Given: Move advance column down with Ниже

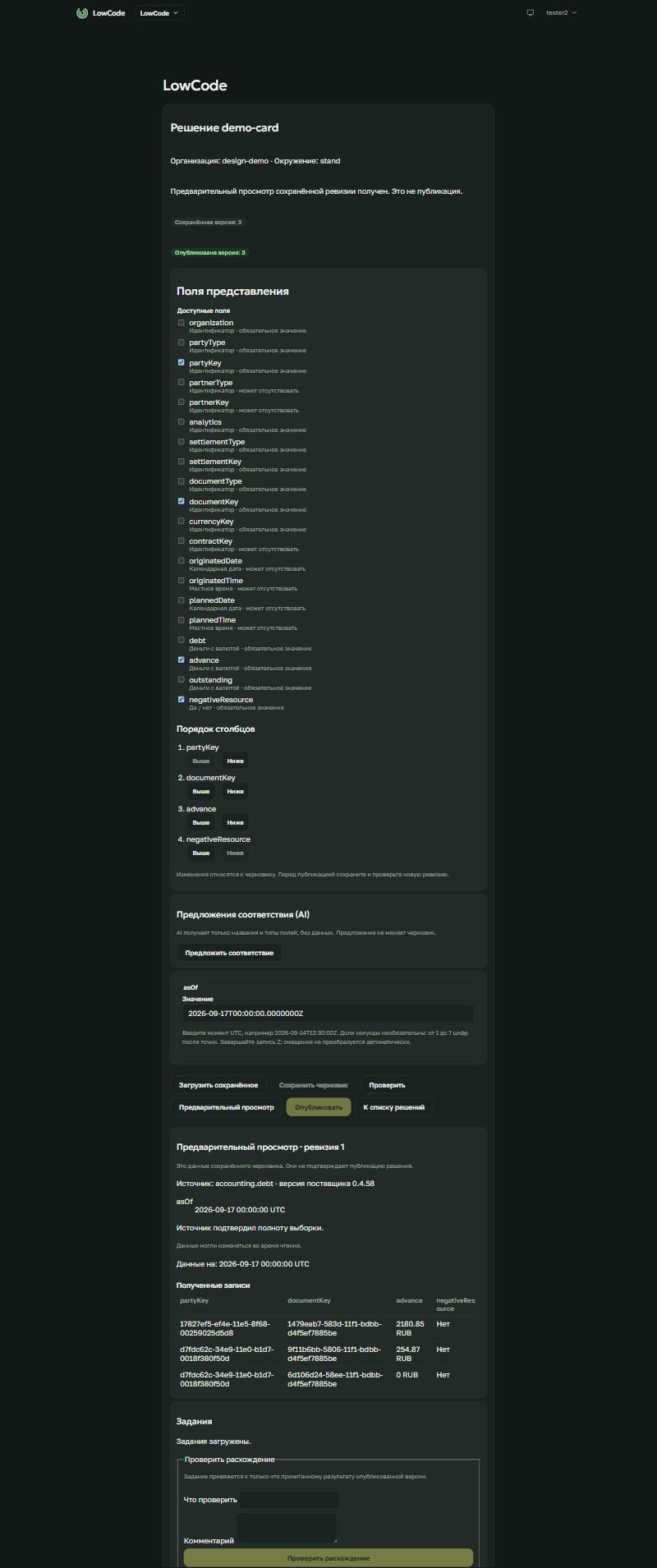Looking at the screenshot, I should [235, 822].
